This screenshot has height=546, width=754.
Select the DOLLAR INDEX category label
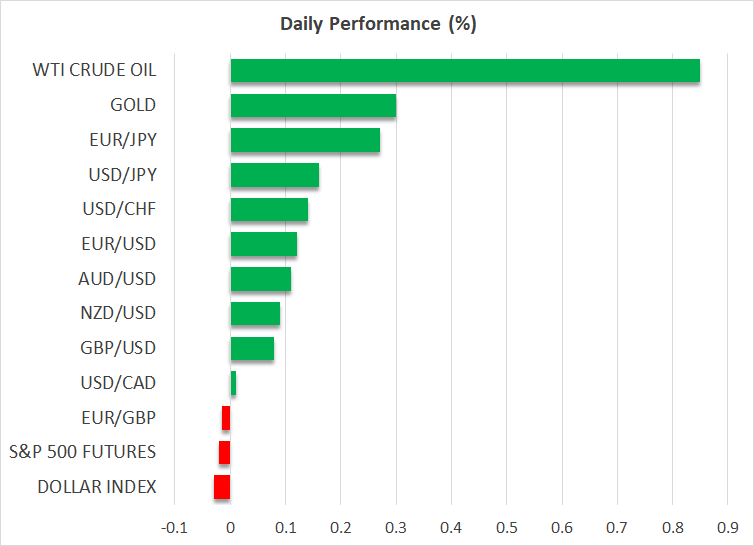point(97,487)
